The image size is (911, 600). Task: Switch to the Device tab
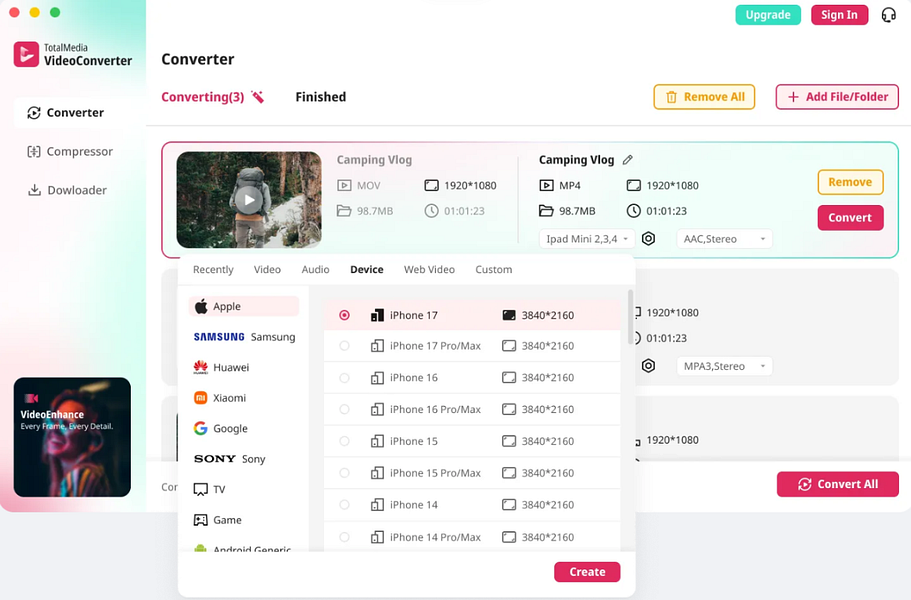pos(367,270)
